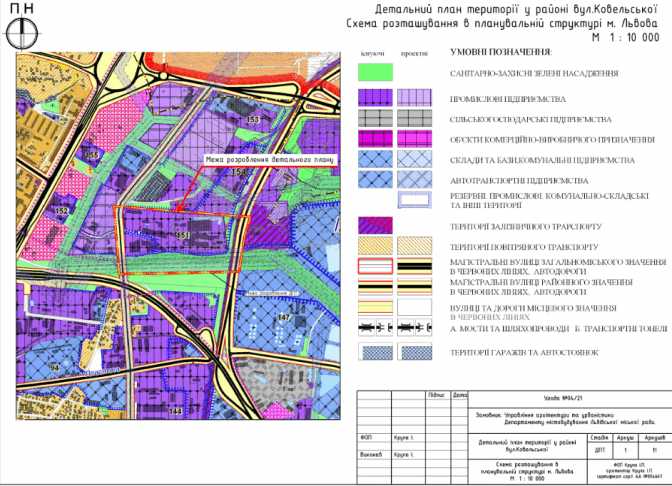The image size is (672, 486).
Task: Click the garages and parking swatch
Action: tap(375, 352)
